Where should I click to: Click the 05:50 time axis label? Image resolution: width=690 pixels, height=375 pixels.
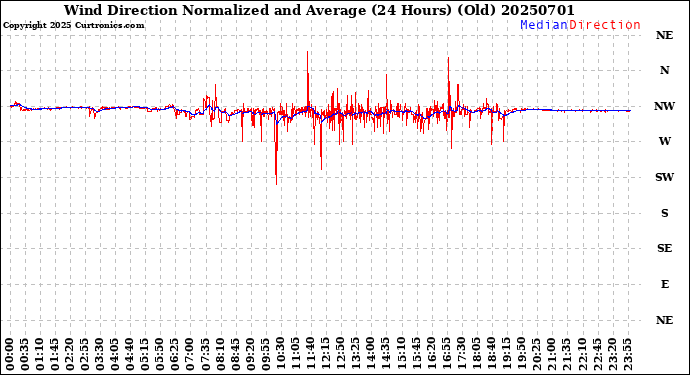161,355
